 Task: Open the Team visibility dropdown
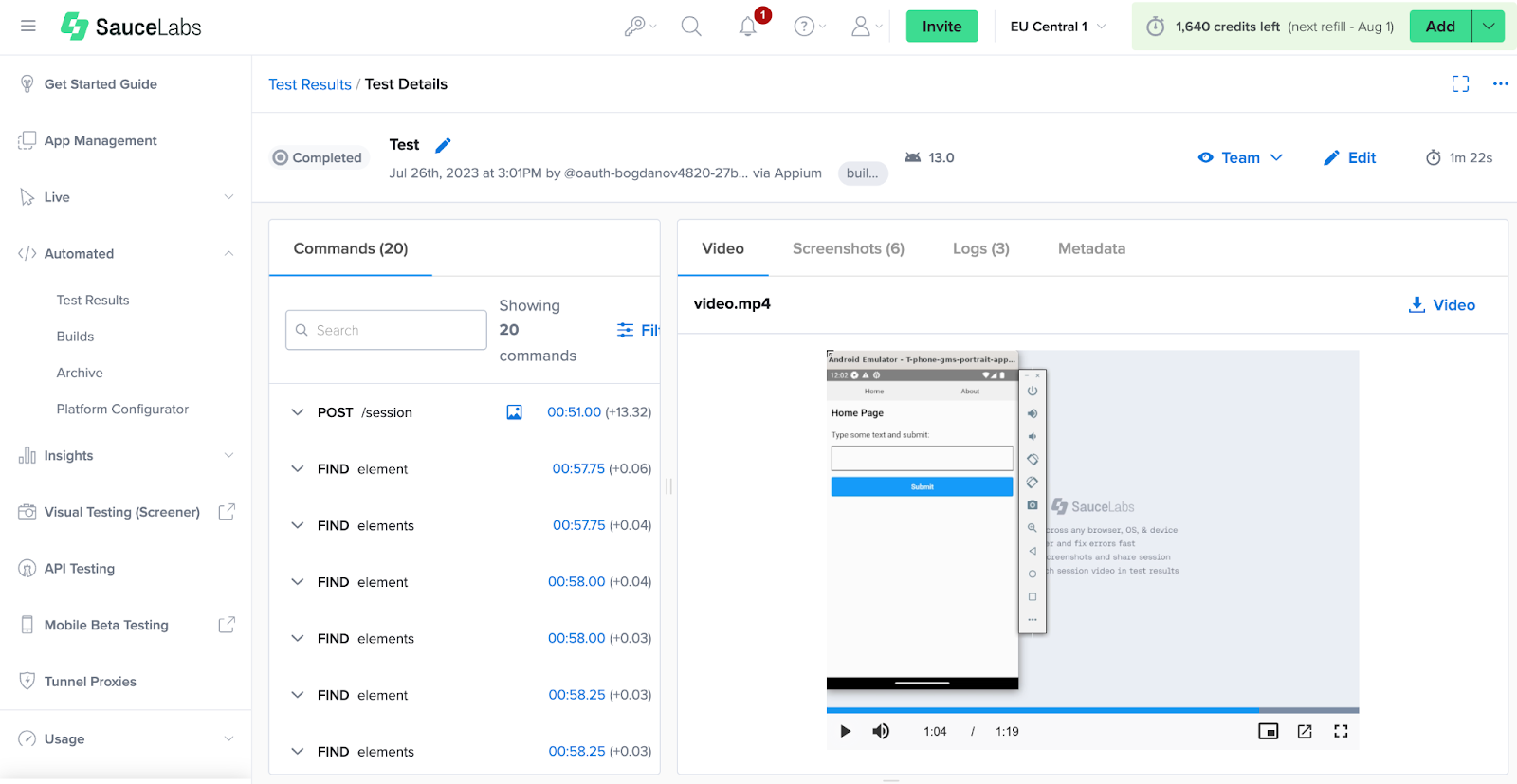(x=1240, y=157)
